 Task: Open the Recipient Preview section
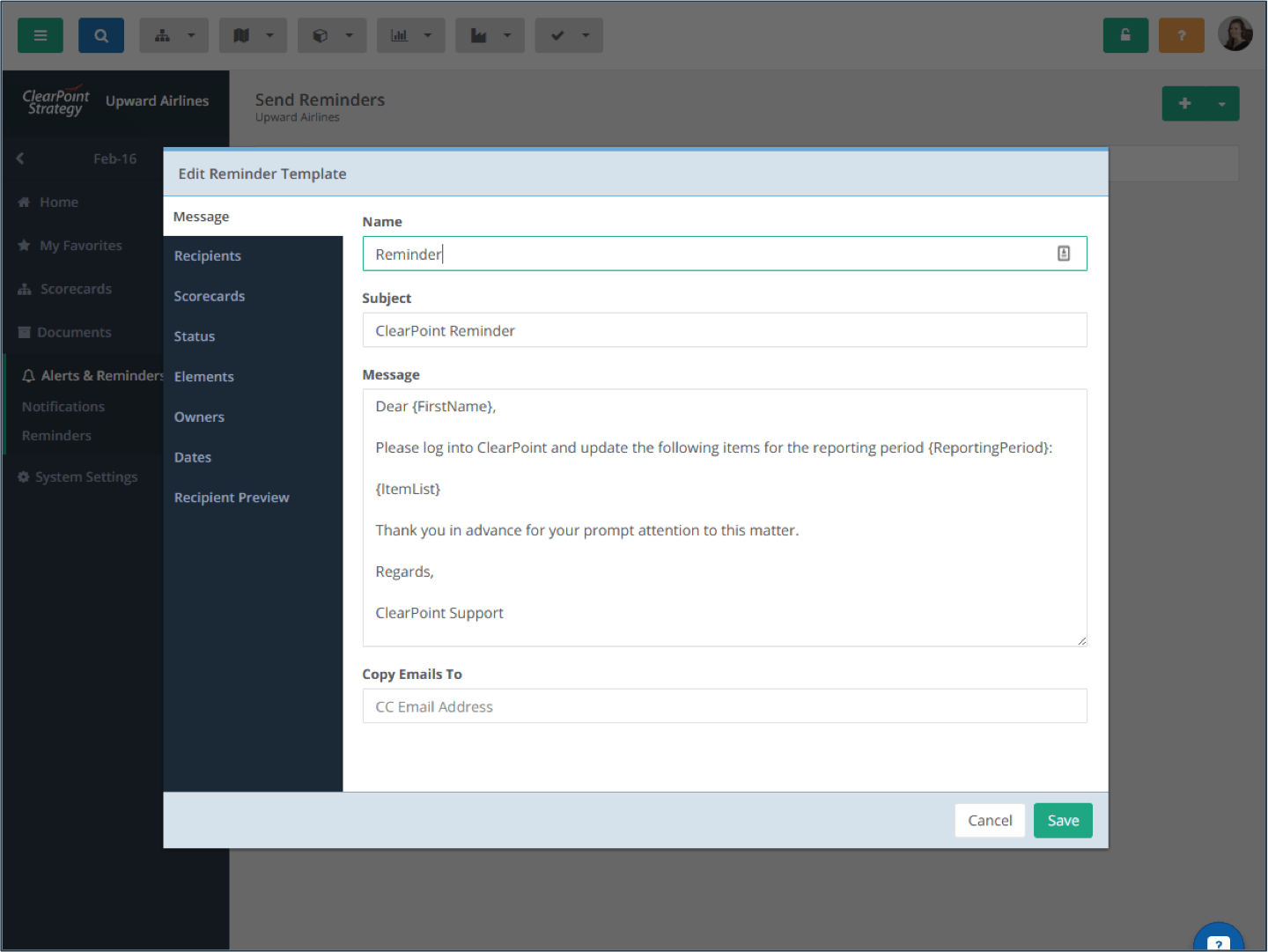pos(232,497)
